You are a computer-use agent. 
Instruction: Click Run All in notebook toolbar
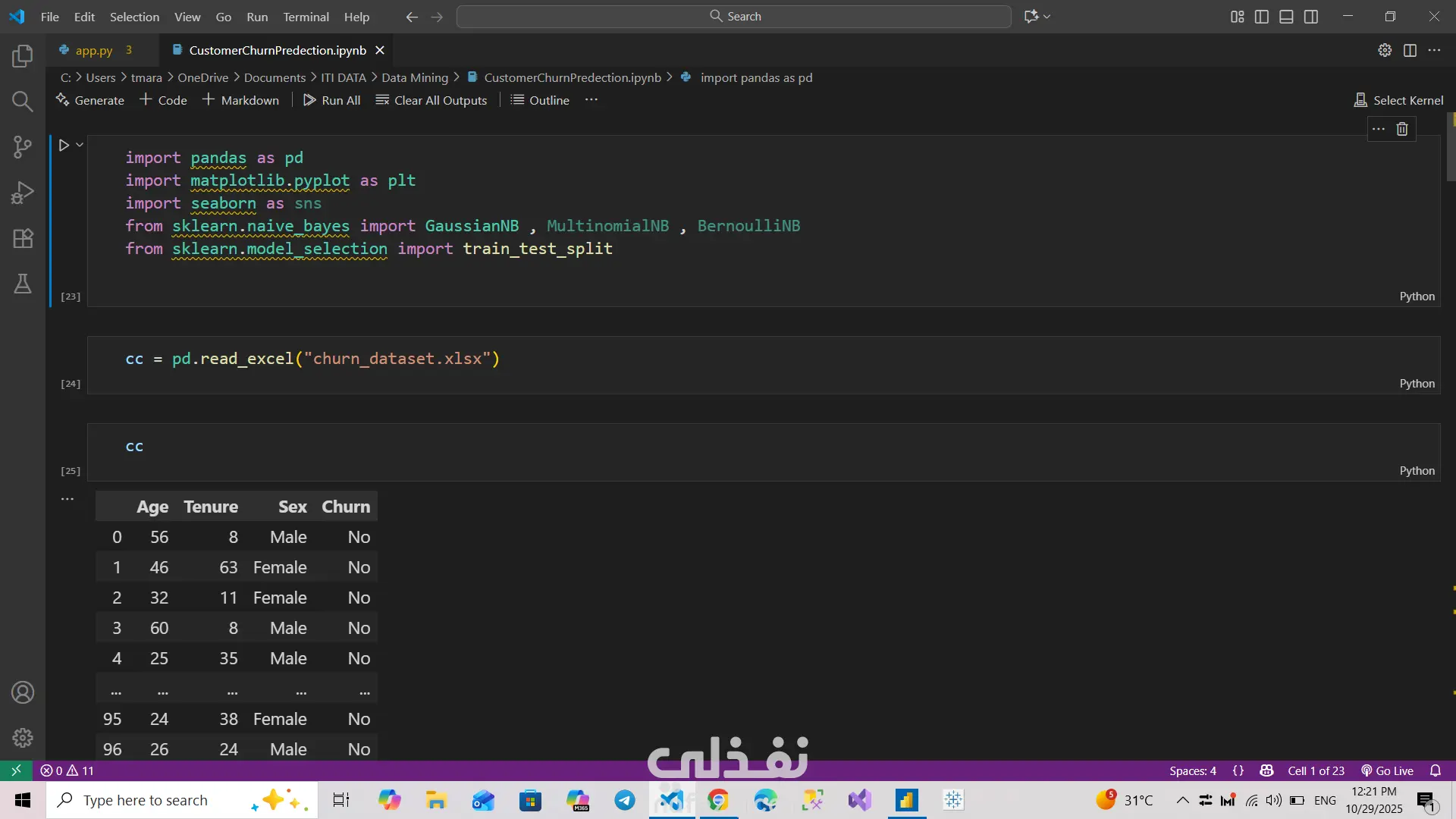(x=332, y=100)
